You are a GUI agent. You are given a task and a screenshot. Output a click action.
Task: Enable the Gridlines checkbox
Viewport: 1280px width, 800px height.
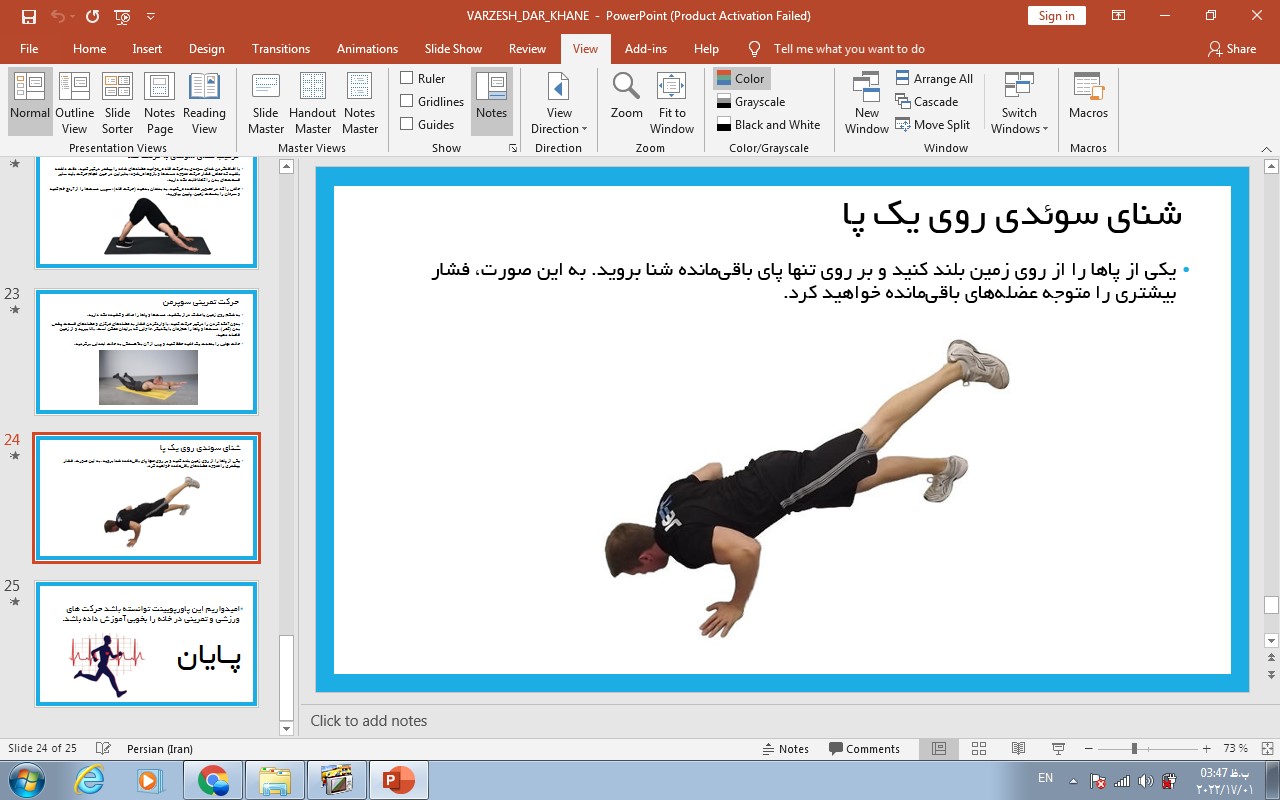[x=407, y=101]
